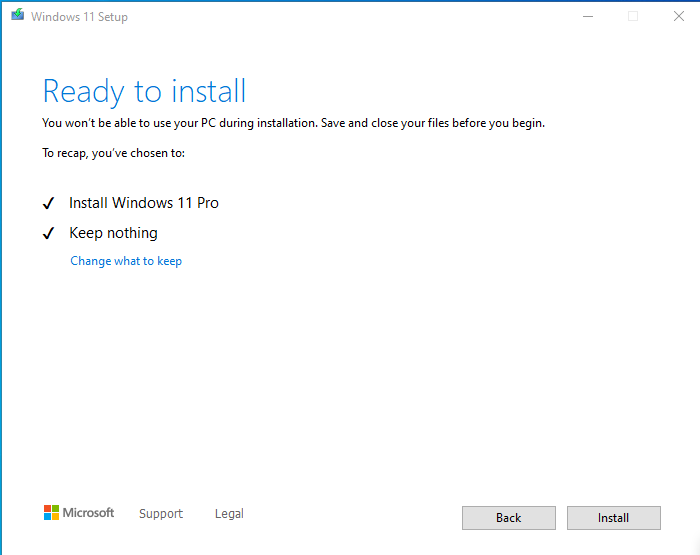This screenshot has height=555, width=700.
Task: Click the checkmark beside Install Windows 11 Pro
Action: [48, 203]
